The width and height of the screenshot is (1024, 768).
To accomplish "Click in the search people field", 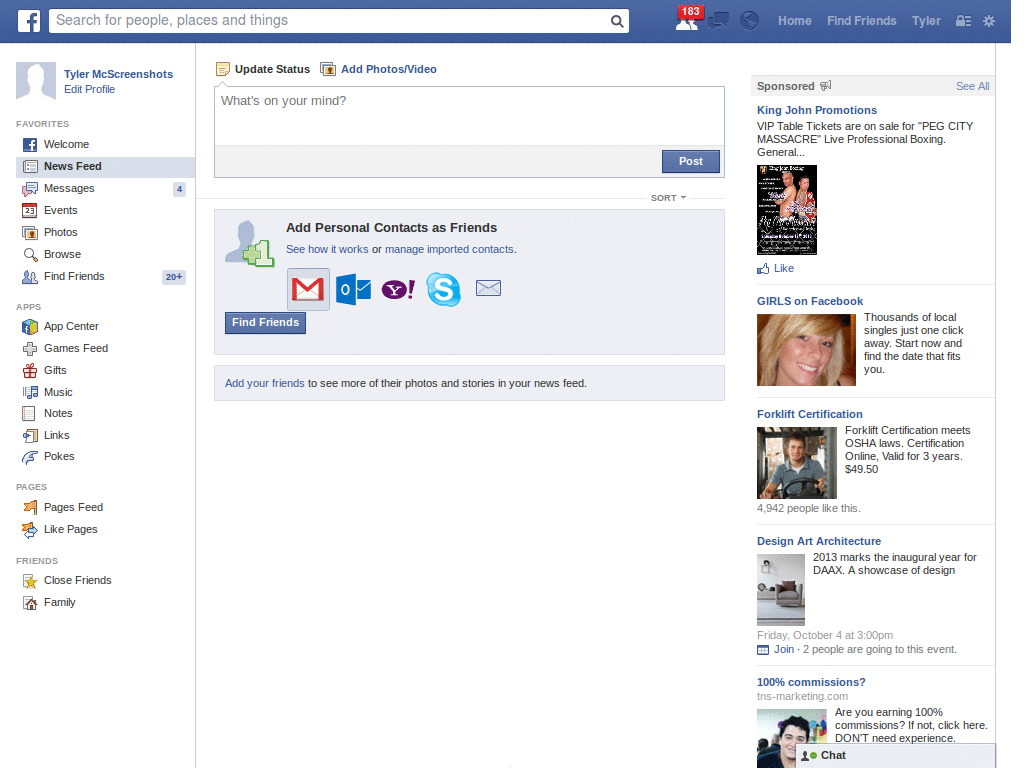I will coord(330,21).
